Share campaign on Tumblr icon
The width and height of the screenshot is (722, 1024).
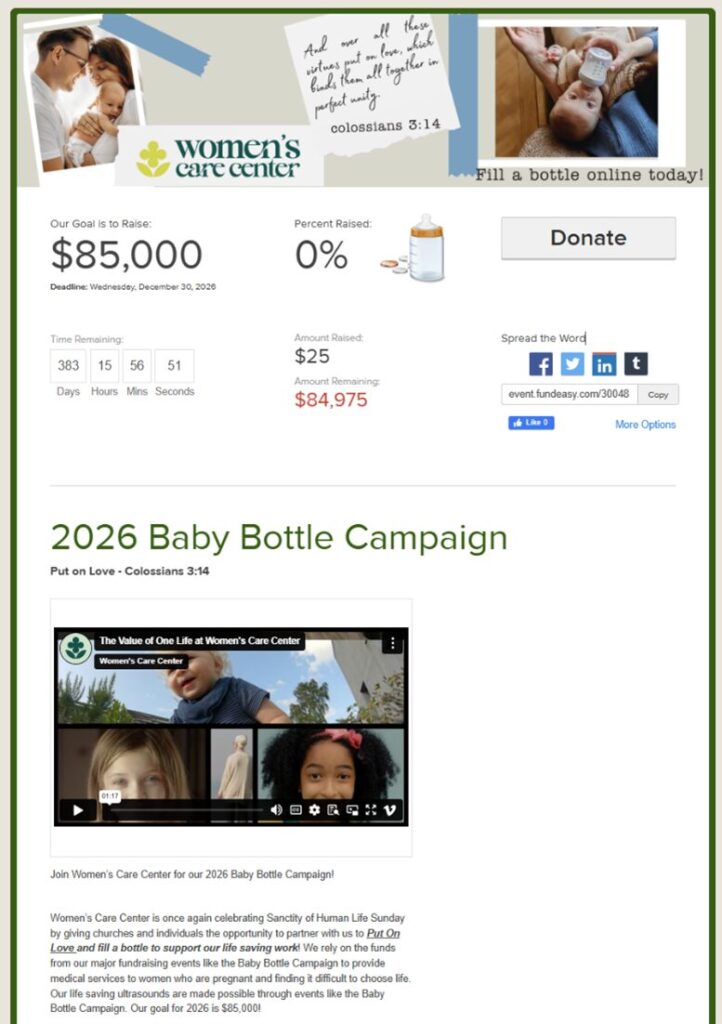(636, 364)
